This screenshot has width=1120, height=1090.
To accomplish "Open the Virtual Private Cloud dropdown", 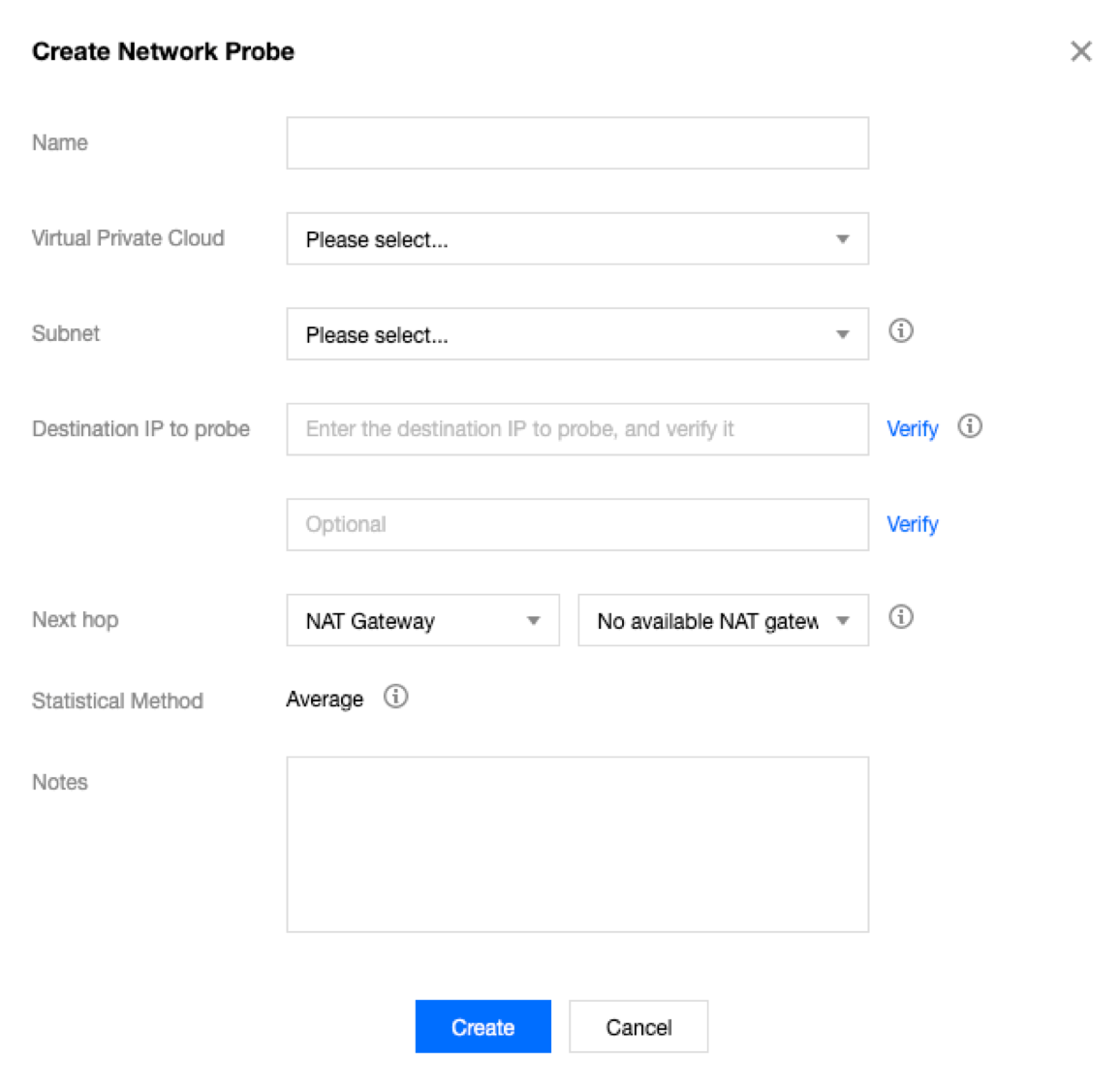I will [576, 239].
